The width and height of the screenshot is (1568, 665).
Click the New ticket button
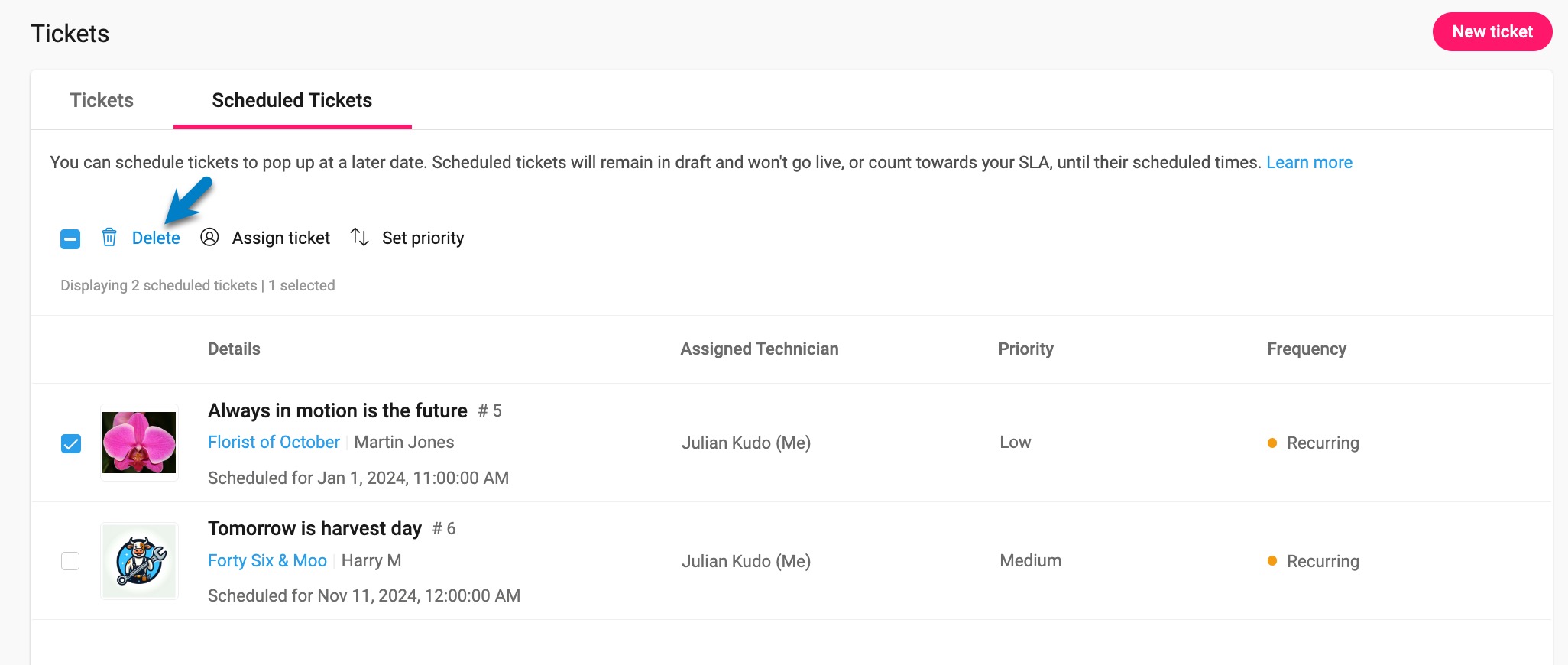(1492, 32)
